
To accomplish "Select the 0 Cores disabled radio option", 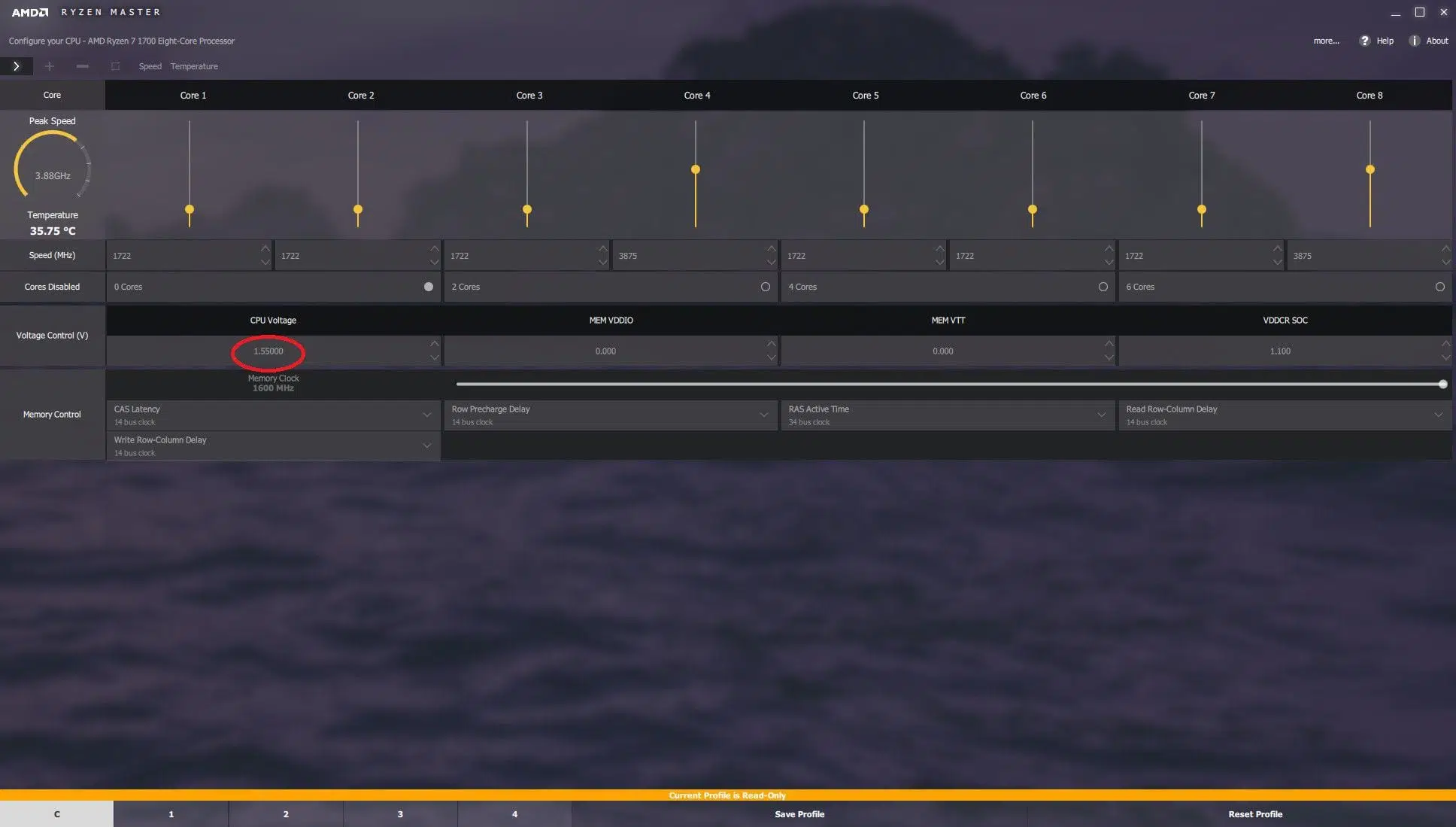I will tap(429, 287).
